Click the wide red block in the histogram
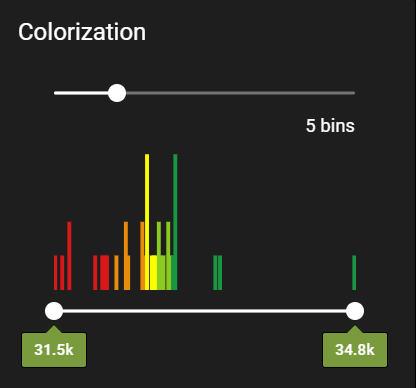Image resolution: width=416 pixels, height=388 pixels. [105, 273]
